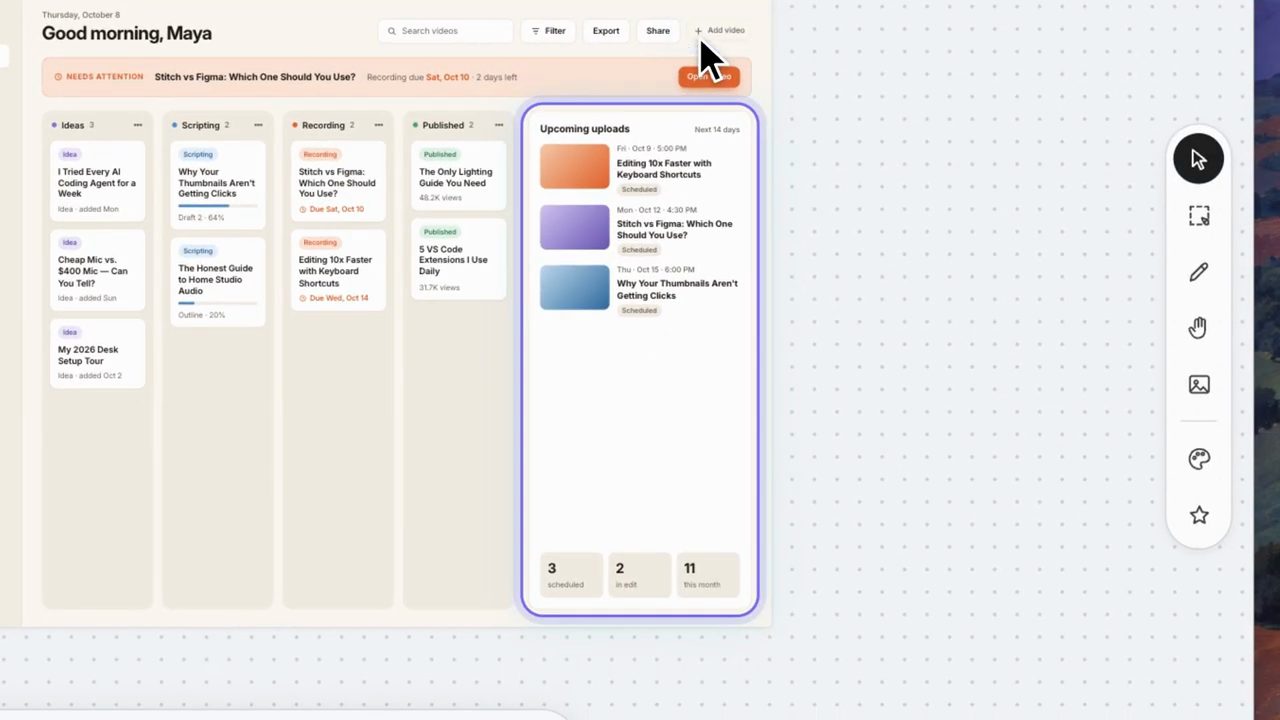Click the image insert tool icon
1280x720 pixels.
point(1198,385)
